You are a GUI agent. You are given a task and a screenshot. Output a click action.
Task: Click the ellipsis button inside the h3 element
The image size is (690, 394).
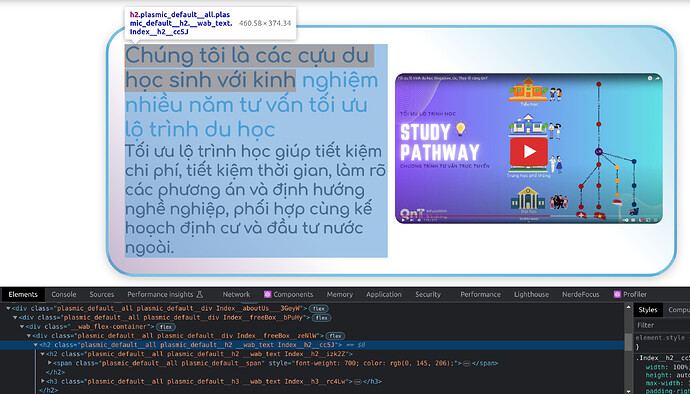point(357,382)
